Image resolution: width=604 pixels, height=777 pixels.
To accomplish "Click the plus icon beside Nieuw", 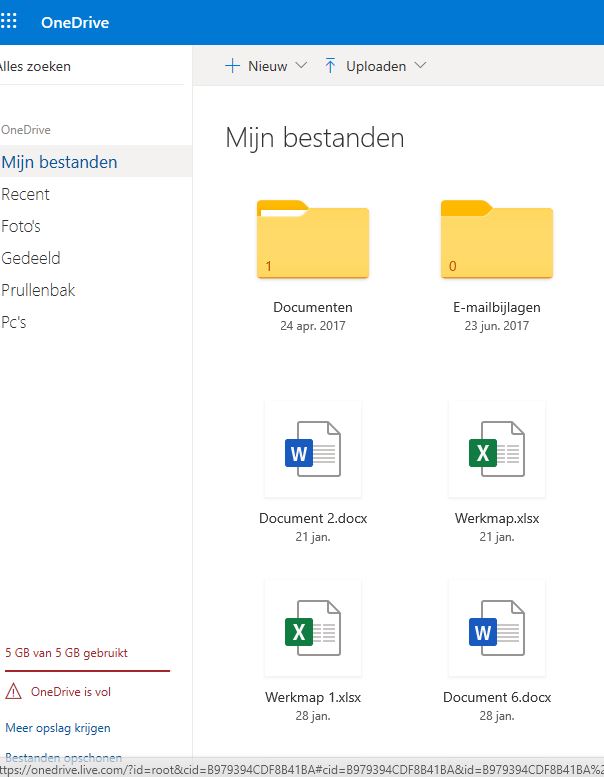I will [x=232, y=66].
